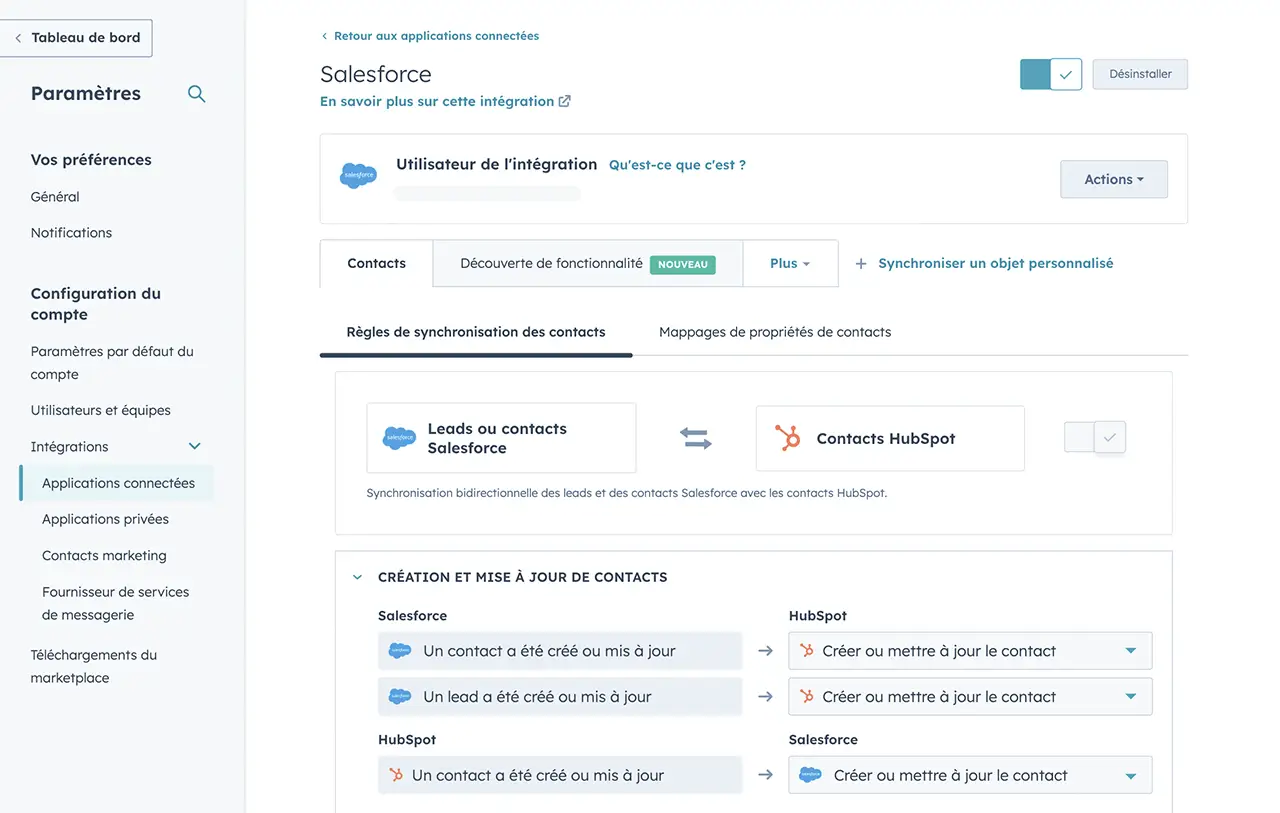The width and height of the screenshot is (1280, 813).
Task: Open Contacts marketing in the sidebar
Action: pos(104,556)
